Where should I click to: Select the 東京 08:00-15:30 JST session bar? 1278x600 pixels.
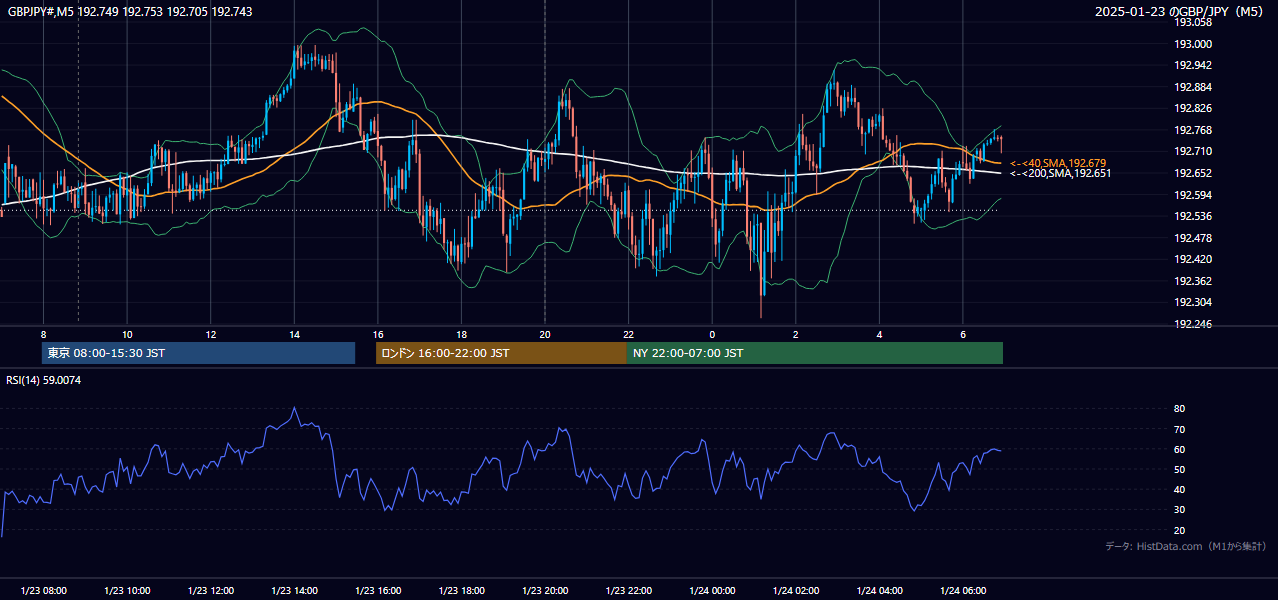pos(198,353)
